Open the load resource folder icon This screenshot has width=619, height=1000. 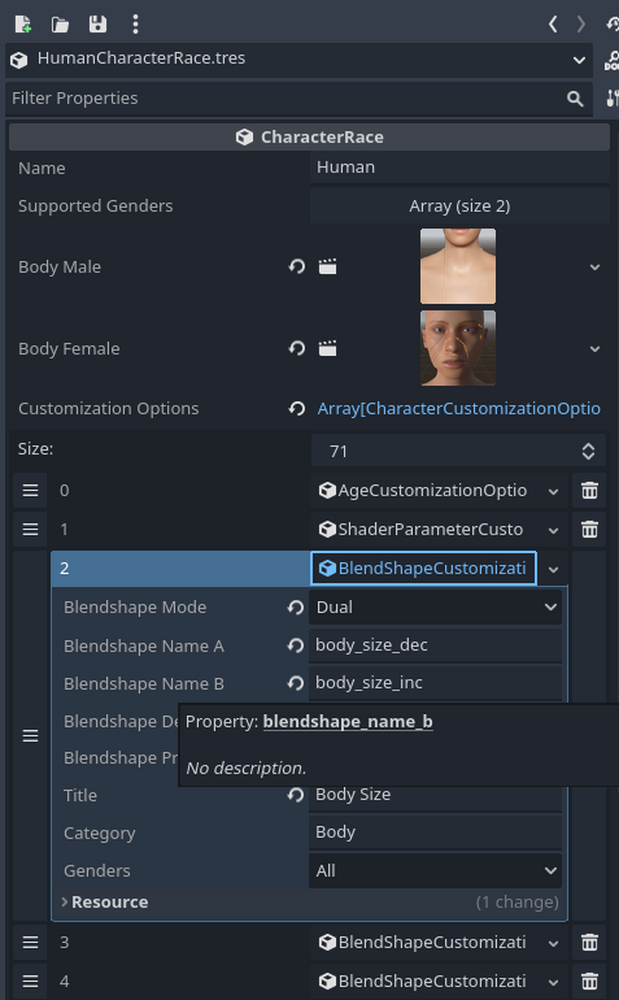tap(58, 24)
